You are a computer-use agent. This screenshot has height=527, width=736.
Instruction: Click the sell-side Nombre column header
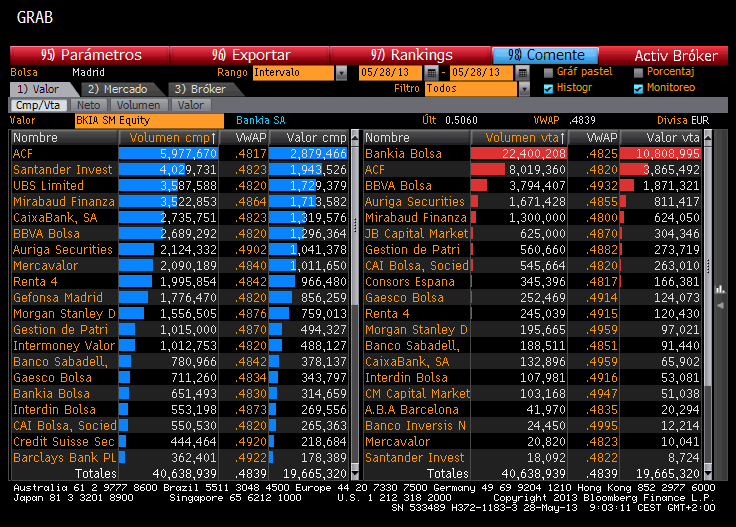coord(417,138)
